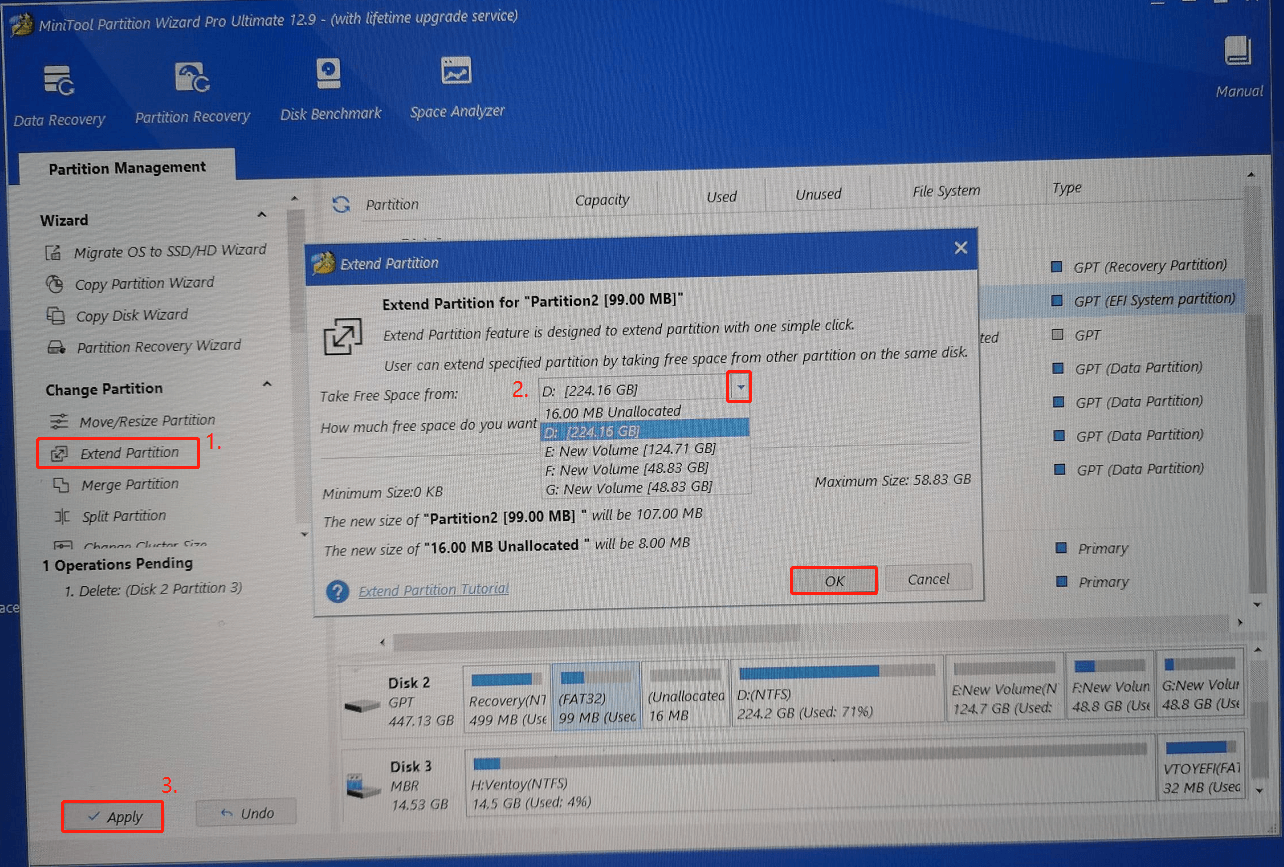Screen dimensions: 1284x867
Task: Select Disk 3 drive icon in disk map
Action: (361, 785)
